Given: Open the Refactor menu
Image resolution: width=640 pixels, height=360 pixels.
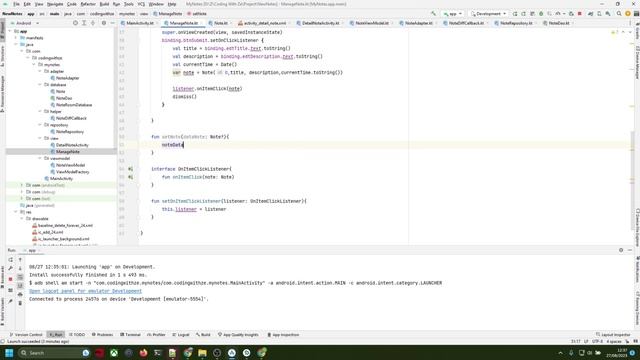Looking at the screenshot, I should (x=88, y=4).
